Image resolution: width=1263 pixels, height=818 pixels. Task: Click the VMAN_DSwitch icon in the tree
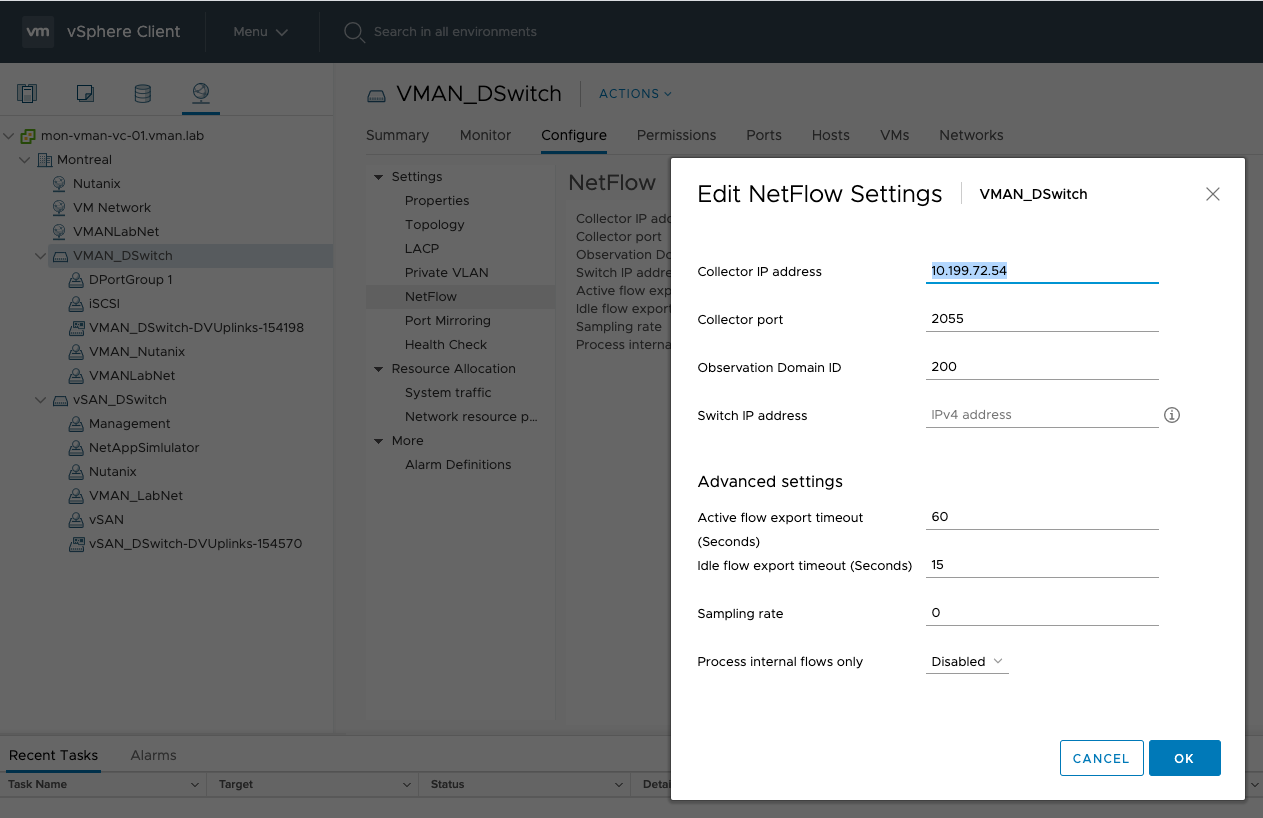click(60, 256)
